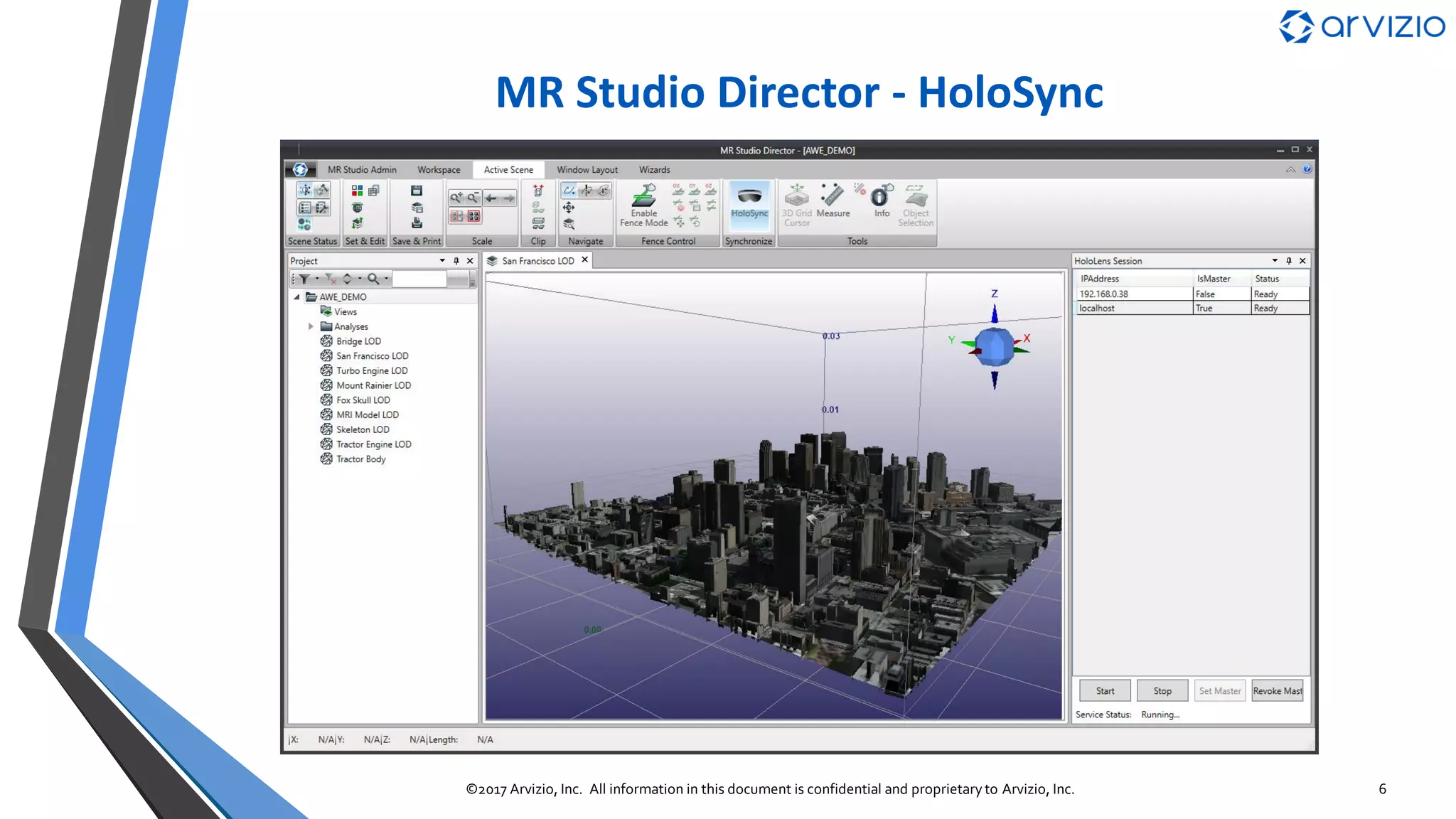Click the four-way pan arrows in Navigate
Screen dimensions: 1456x819
pyautogui.click(x=569, y=208)
